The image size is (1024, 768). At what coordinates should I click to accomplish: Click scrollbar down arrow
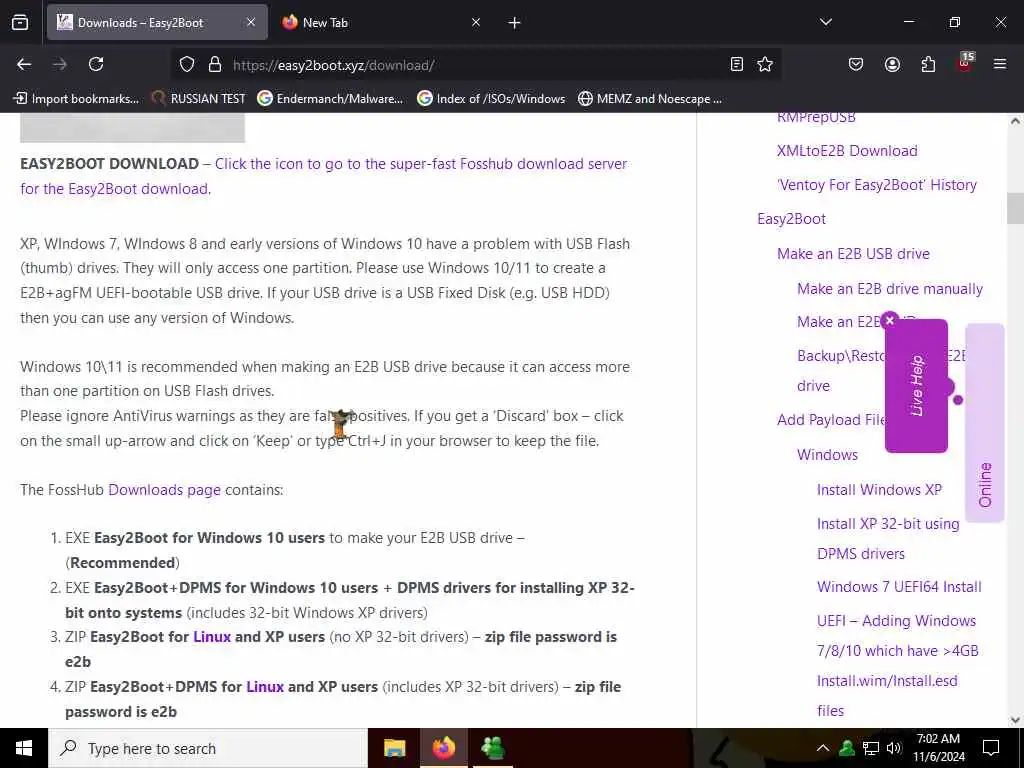click(1015, 720)
